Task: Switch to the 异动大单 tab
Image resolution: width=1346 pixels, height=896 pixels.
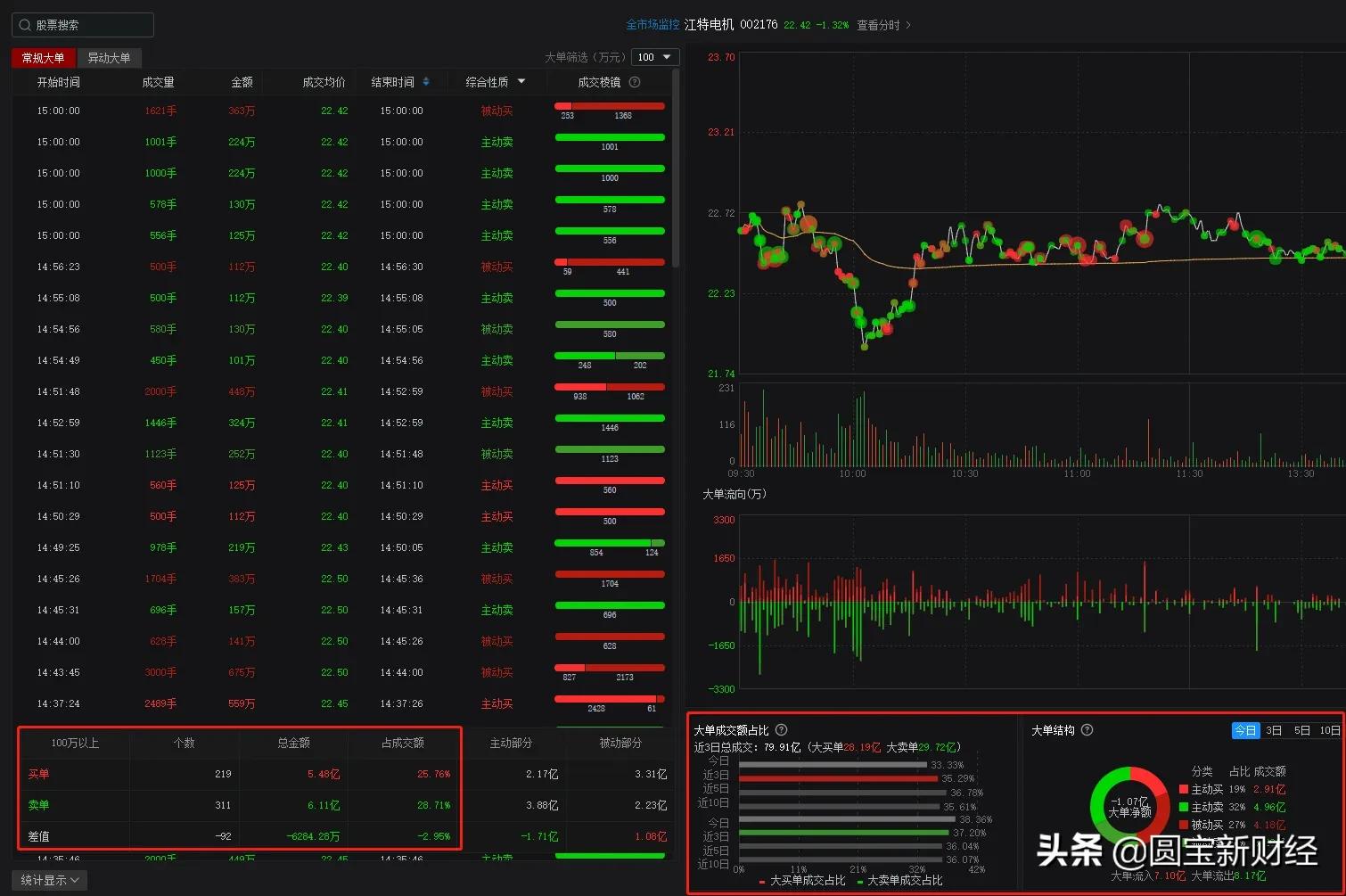Action: (x=109, y=58)
